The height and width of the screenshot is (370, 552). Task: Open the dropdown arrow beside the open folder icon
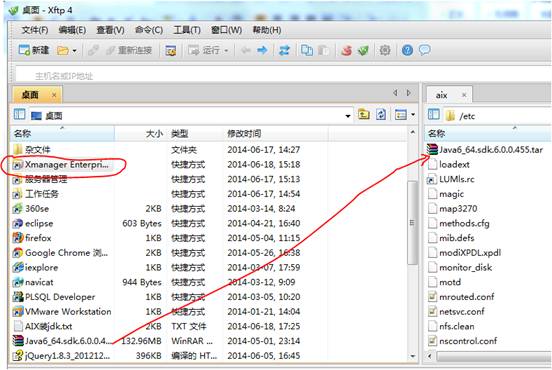(x=75, y=51)
